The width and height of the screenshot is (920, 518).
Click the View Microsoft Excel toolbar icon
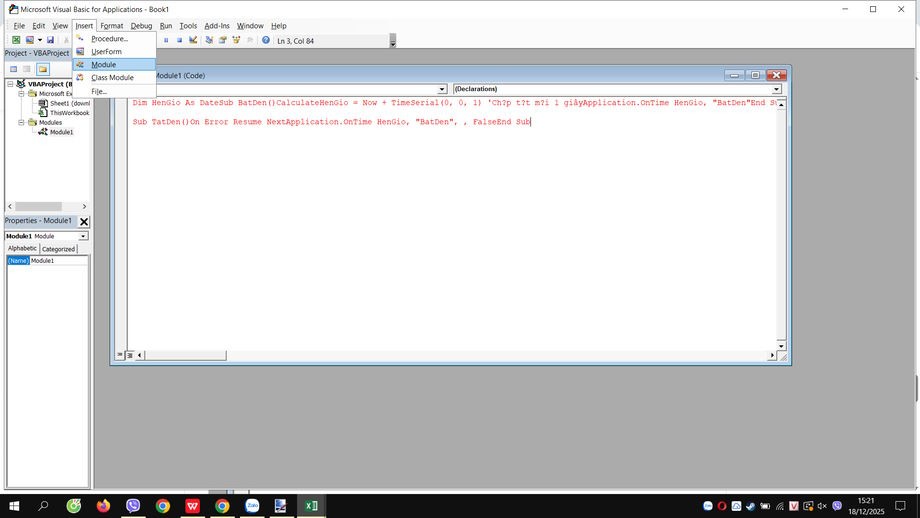[x=16, y=40]
